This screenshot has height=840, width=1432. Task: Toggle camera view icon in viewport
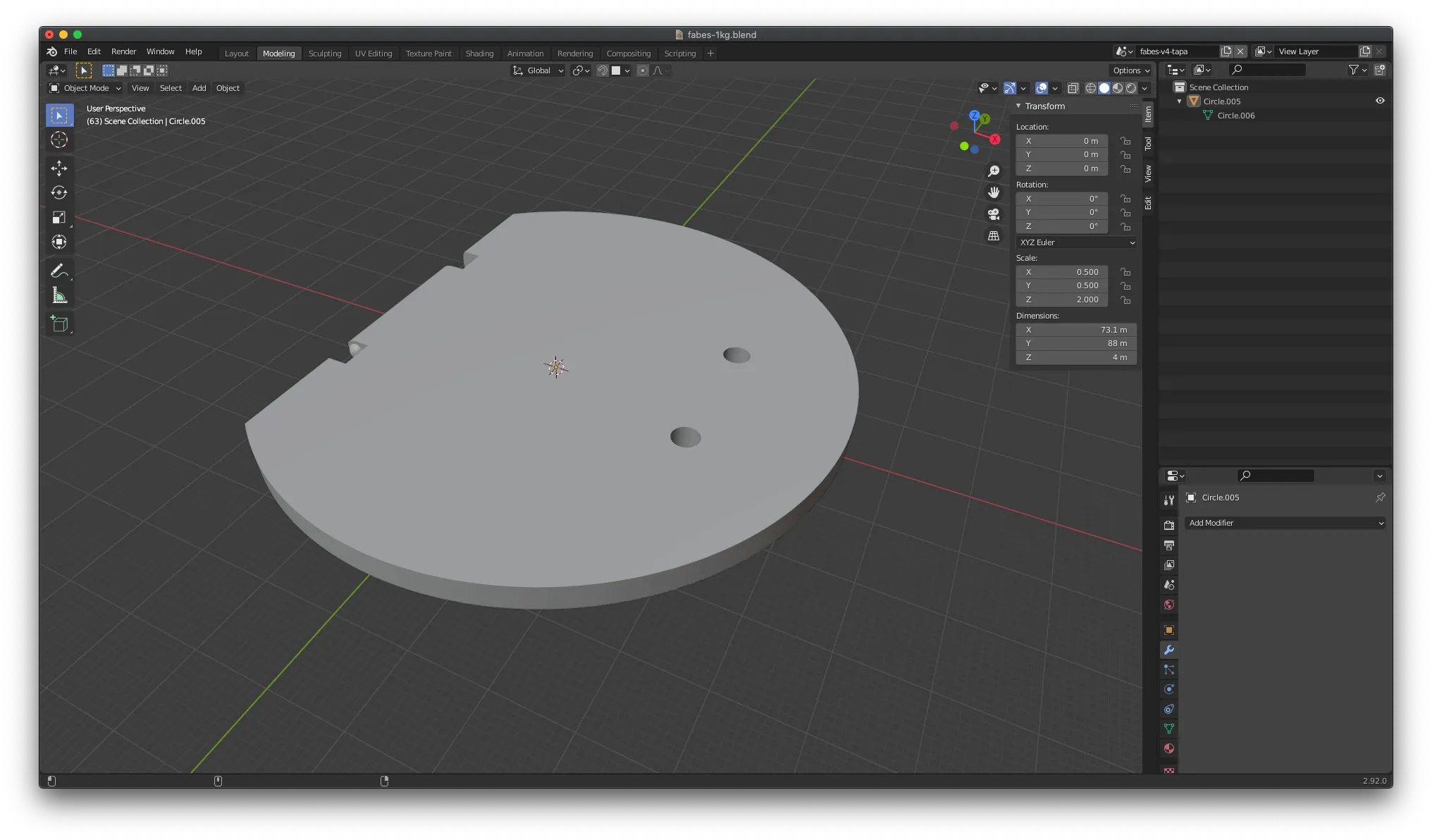pyautogui.click(x=994, y=214)
